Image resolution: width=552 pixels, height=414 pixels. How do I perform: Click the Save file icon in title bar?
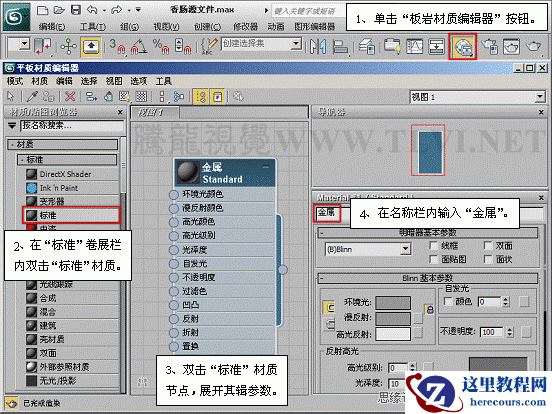76,10
